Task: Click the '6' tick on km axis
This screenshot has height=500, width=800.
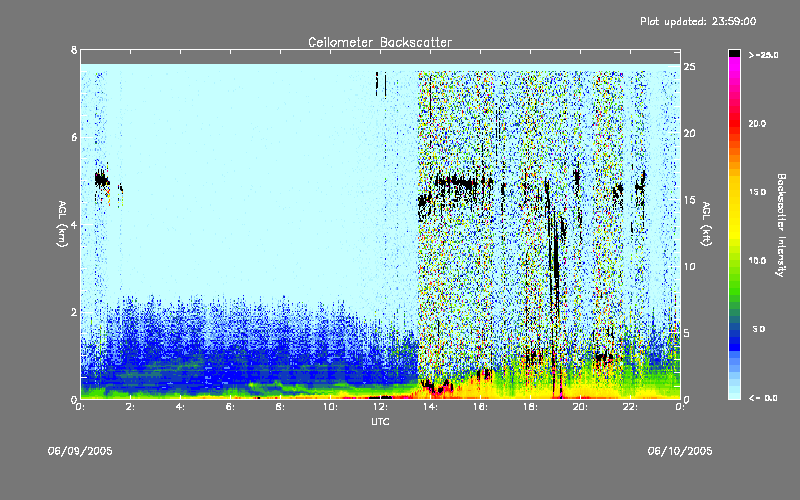Action: tap(74, 137)
